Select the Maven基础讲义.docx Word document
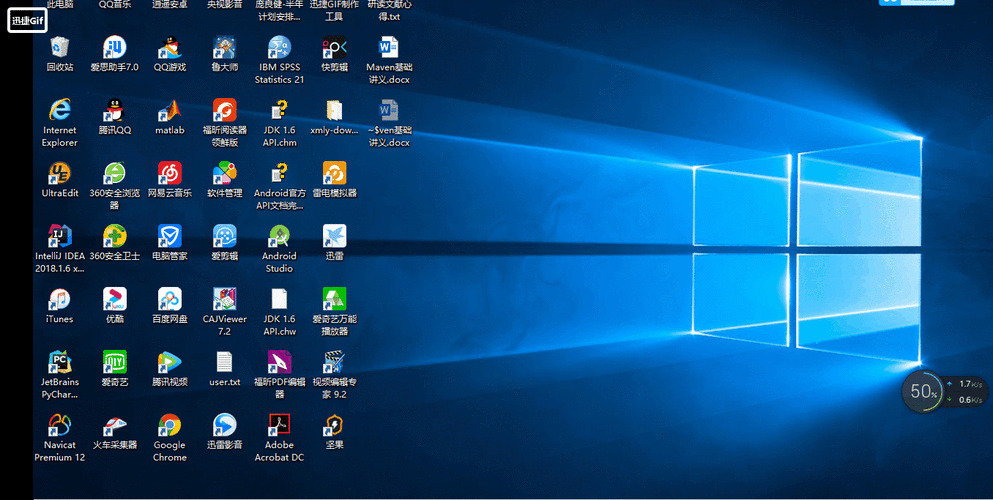Screen dimensions: 993x500 click(x=389, y=47)
